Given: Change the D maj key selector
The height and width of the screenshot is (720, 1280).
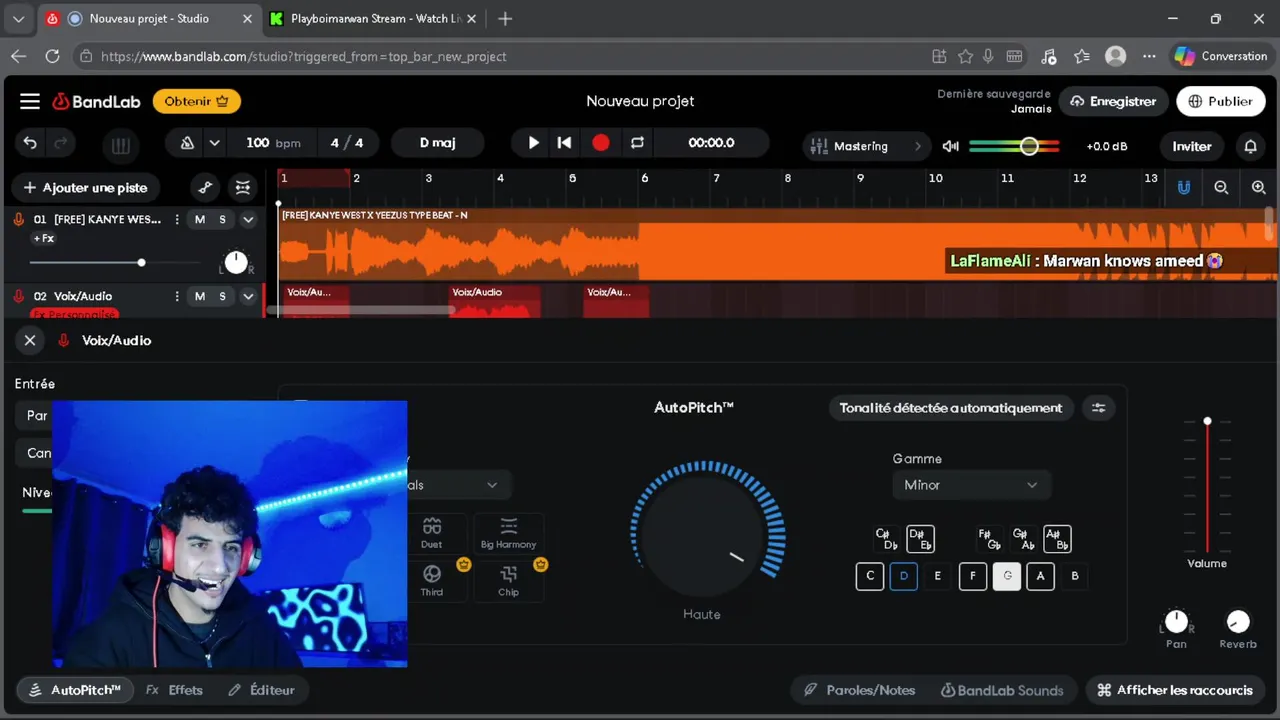Looking at the screenshot, I should 437,143.
